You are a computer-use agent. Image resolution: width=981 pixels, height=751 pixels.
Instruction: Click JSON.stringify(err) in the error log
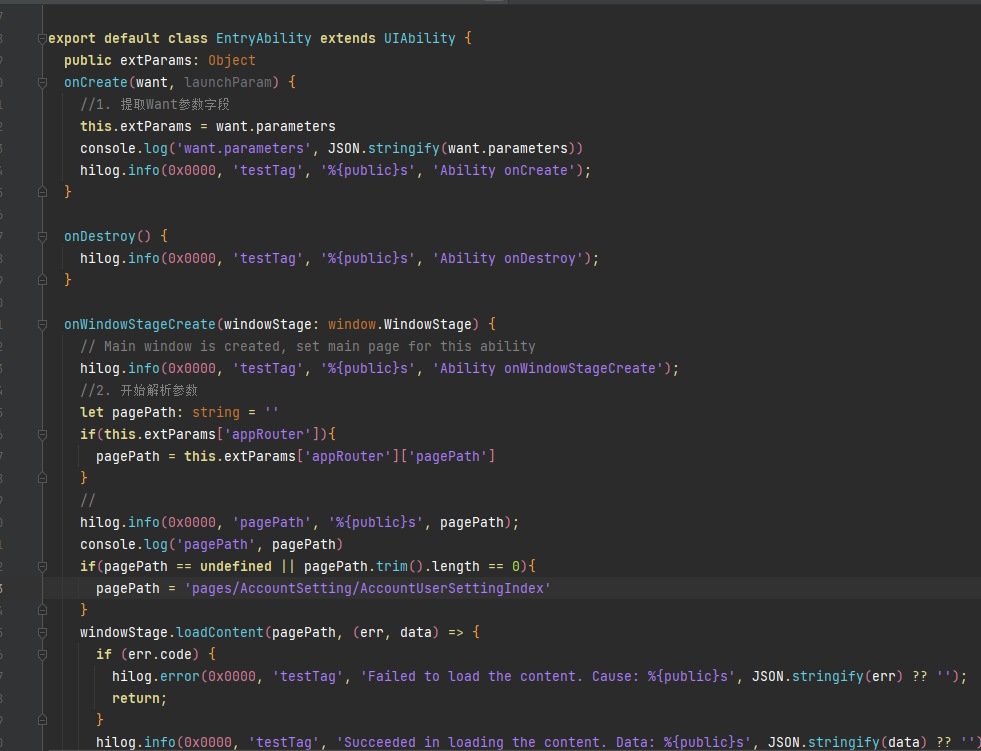click(x=827, y=677)
